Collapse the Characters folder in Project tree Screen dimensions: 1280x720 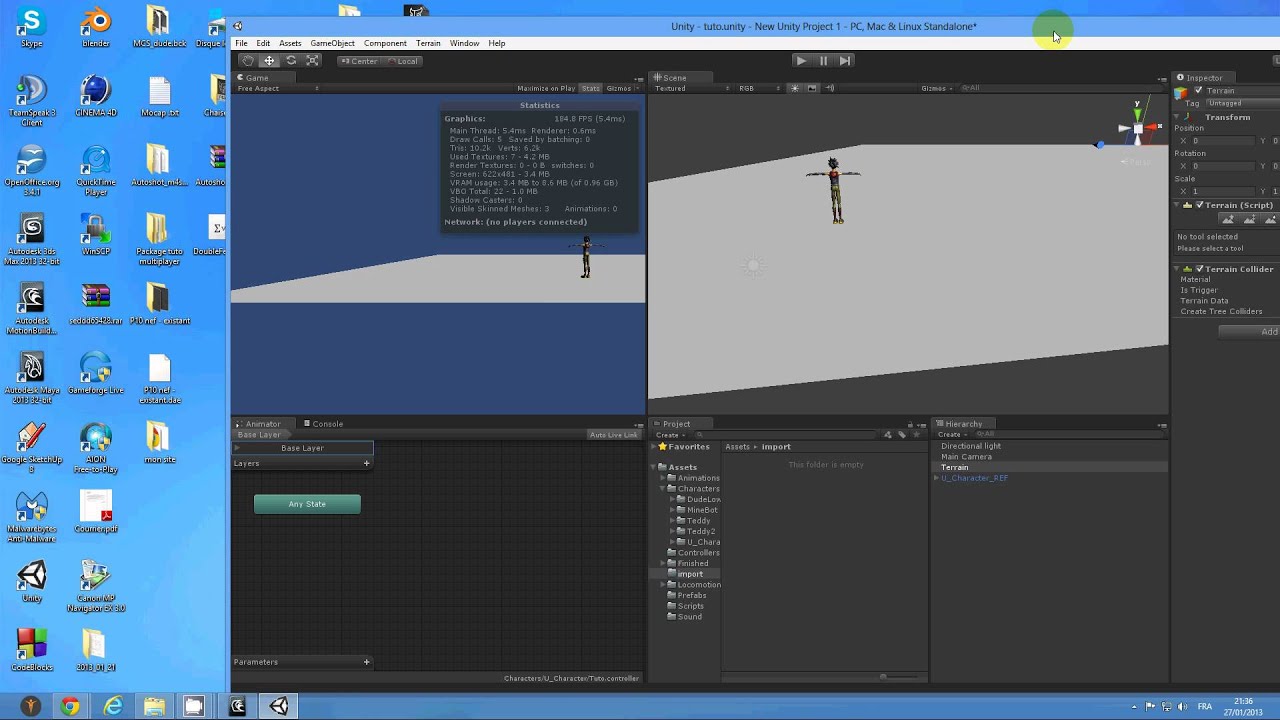(x=664, y=489)
